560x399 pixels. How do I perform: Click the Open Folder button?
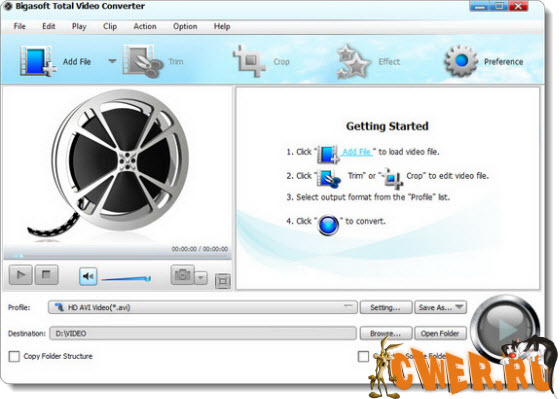tap(440, 333)
